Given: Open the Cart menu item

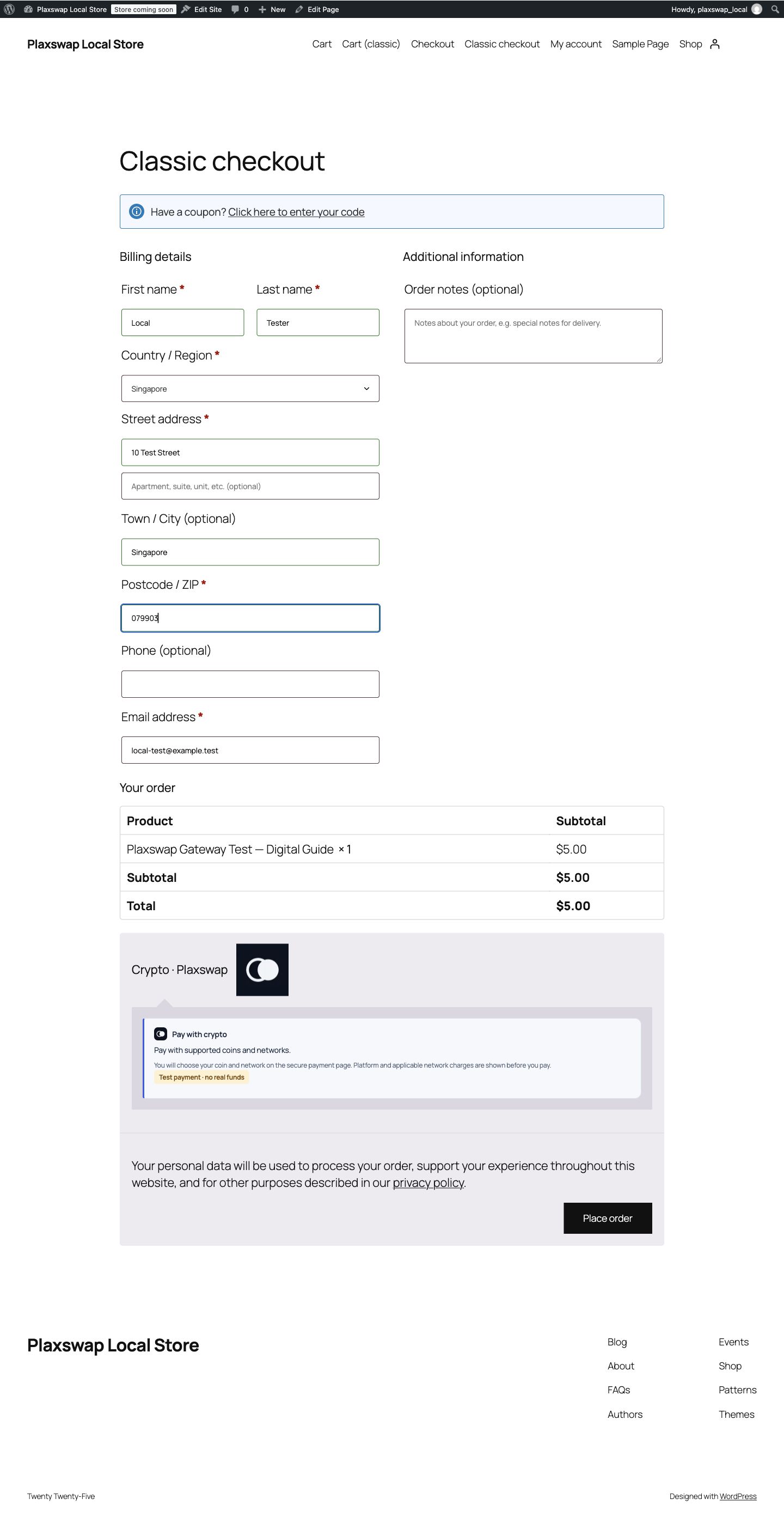Looking at the screenshot, I should (322, 44).
